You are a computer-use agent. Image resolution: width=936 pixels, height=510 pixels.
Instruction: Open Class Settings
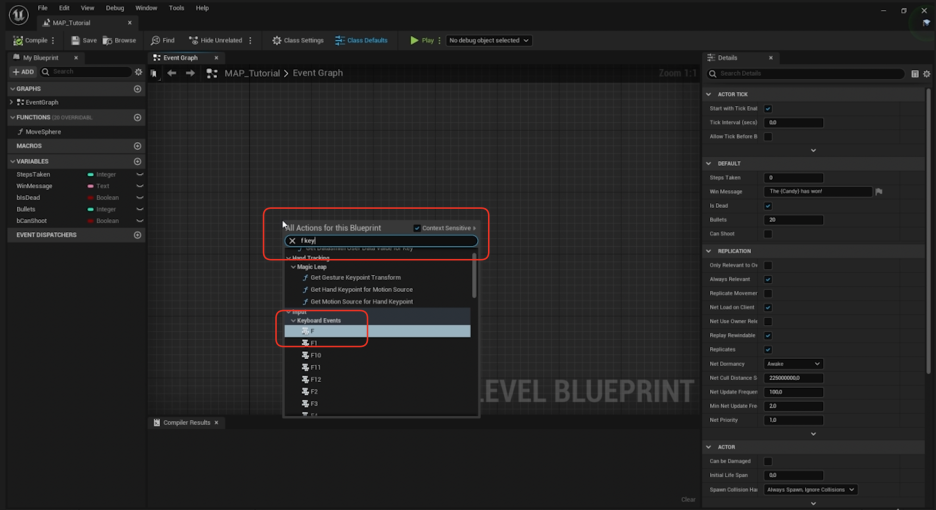[298, 41]
